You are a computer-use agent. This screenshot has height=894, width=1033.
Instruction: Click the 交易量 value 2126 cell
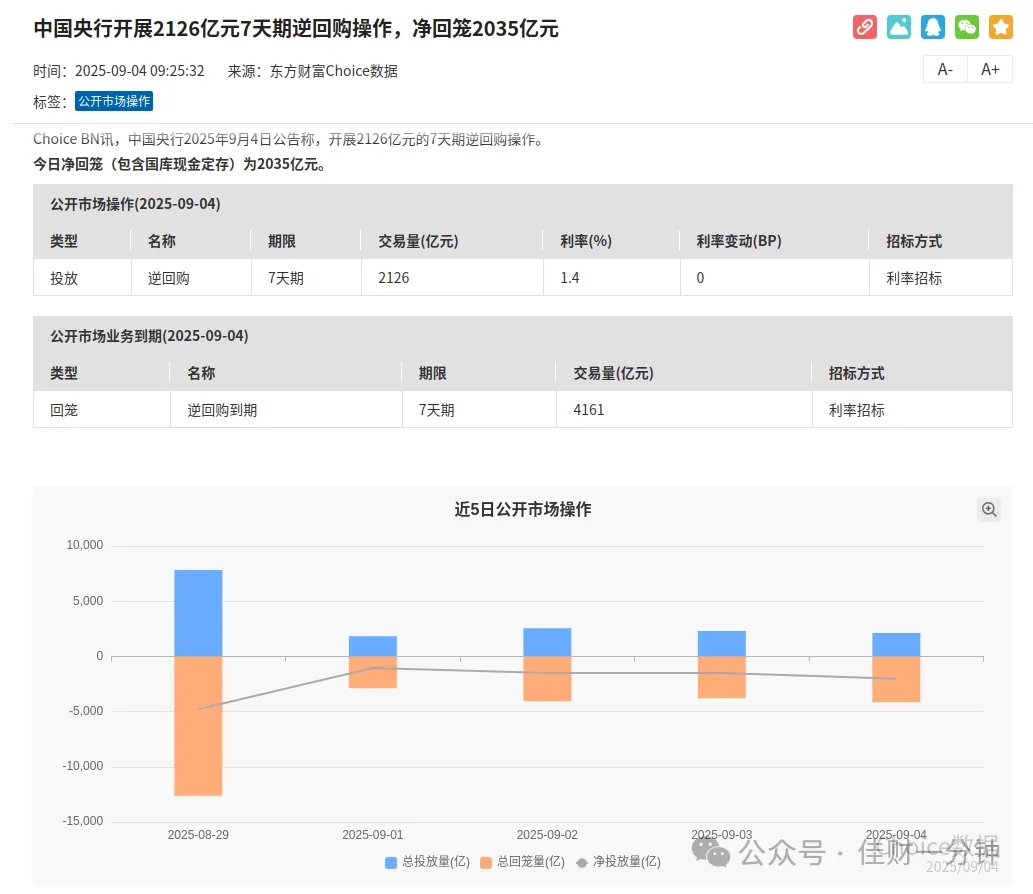point(452,277)
